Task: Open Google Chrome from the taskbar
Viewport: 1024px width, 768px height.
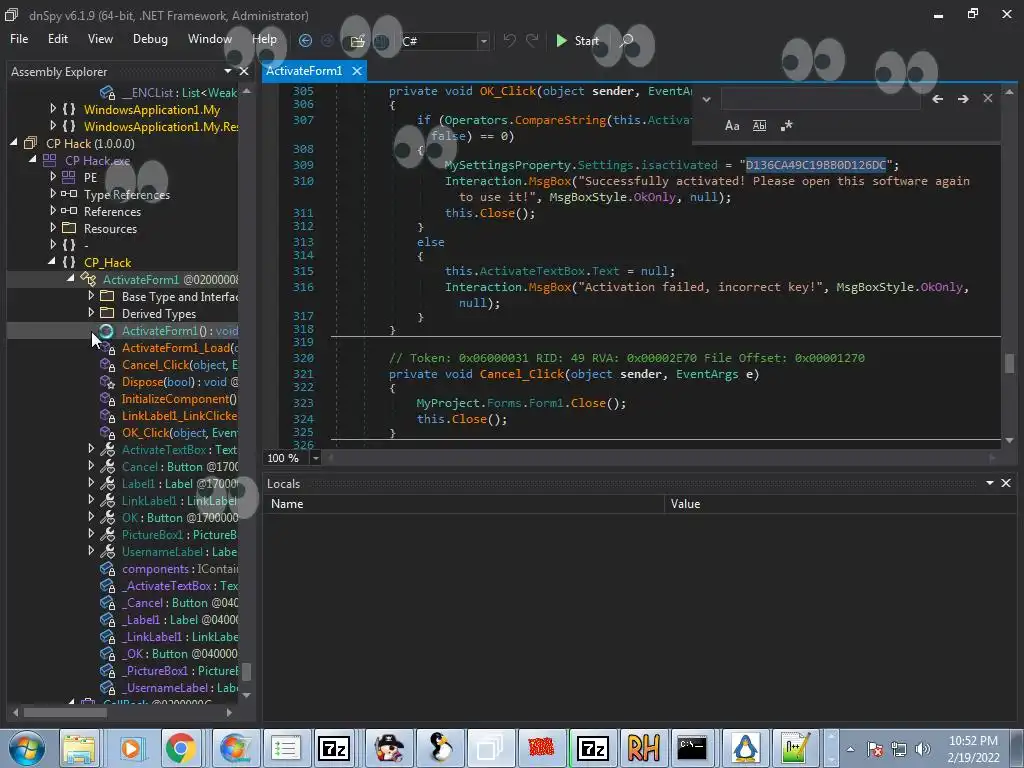Action: [x=181, y=747]
